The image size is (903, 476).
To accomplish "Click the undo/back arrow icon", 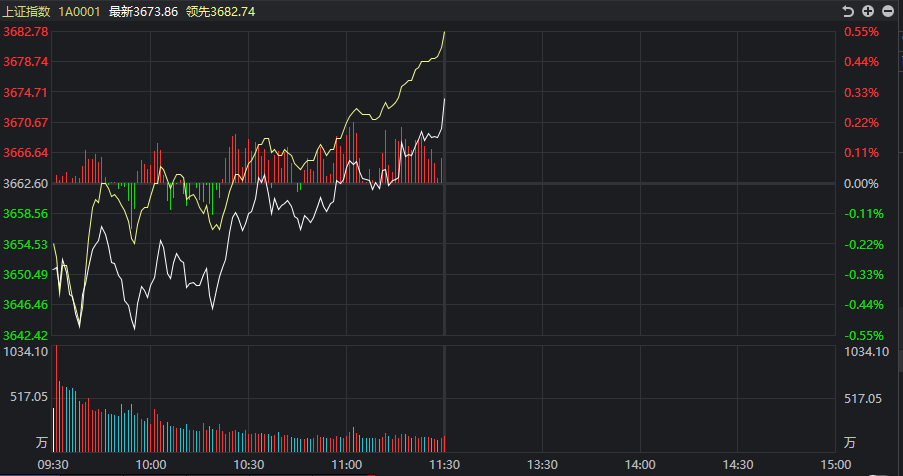I will point(848,11).
